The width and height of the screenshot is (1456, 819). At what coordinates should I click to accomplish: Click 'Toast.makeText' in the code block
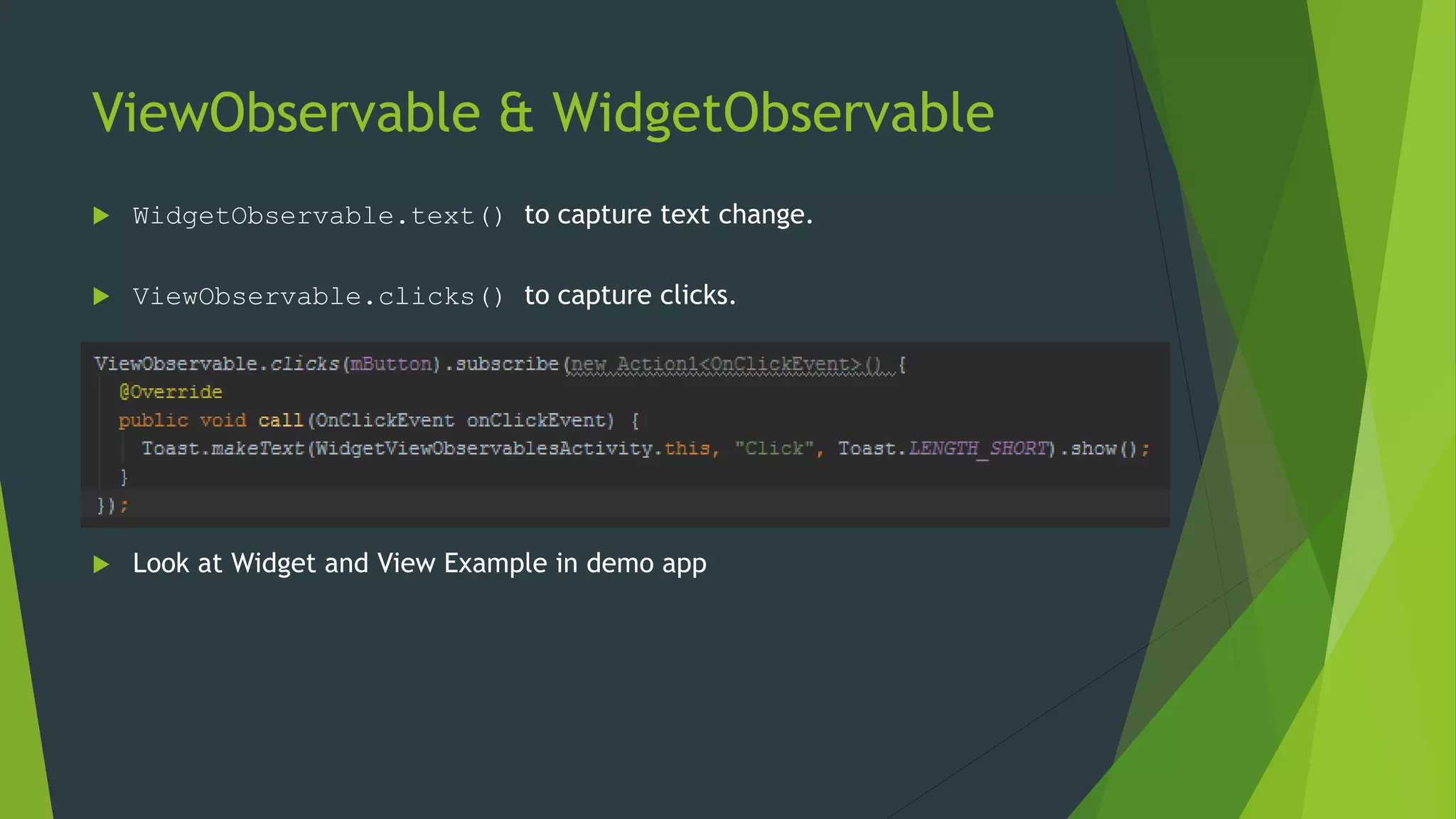click(x=223, y=449)
